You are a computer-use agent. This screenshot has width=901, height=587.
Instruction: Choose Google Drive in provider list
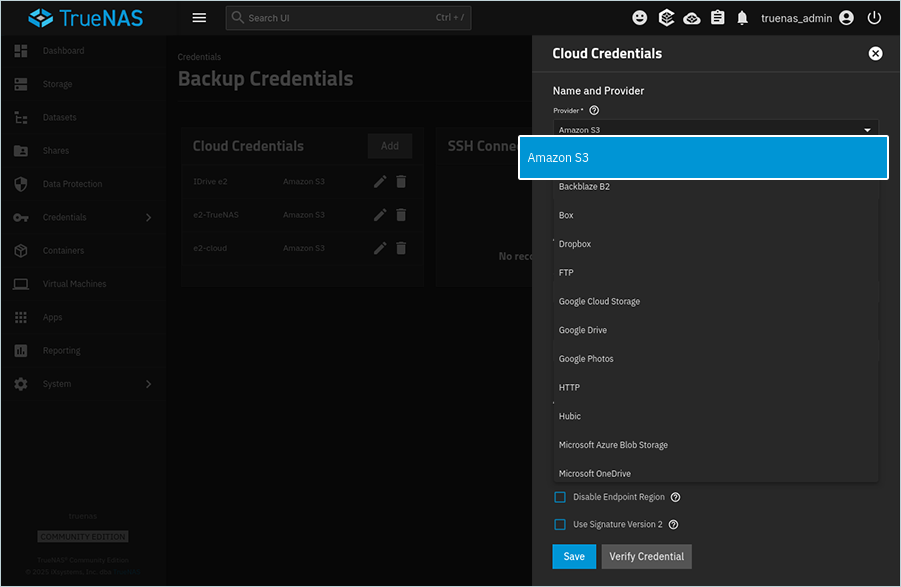583,330
